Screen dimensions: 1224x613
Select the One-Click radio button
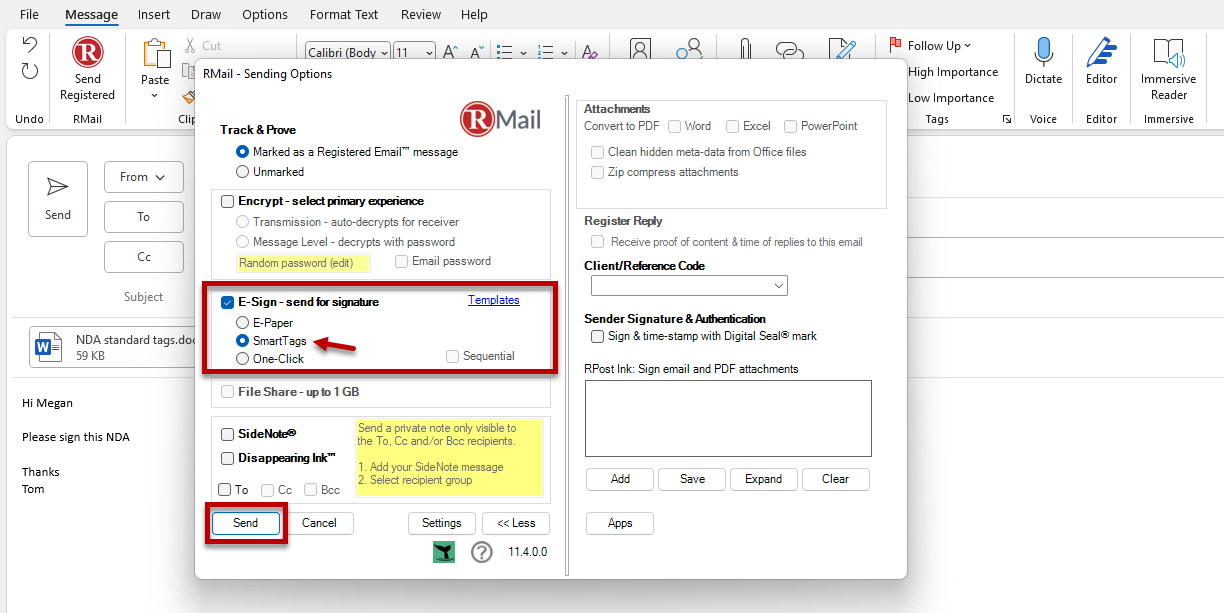point(242,358)
